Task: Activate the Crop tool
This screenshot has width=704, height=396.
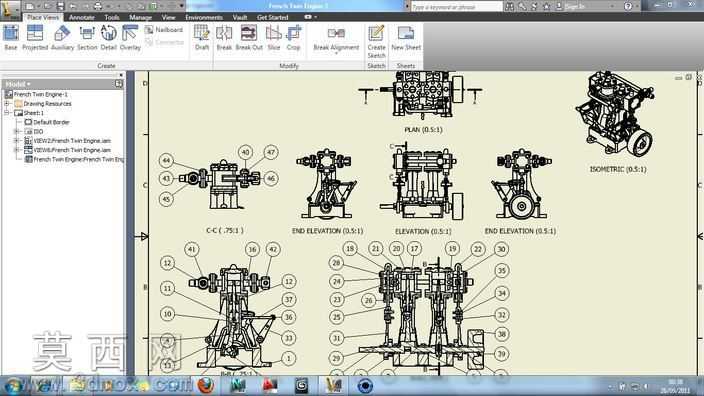Action: [x=293, y=37]
